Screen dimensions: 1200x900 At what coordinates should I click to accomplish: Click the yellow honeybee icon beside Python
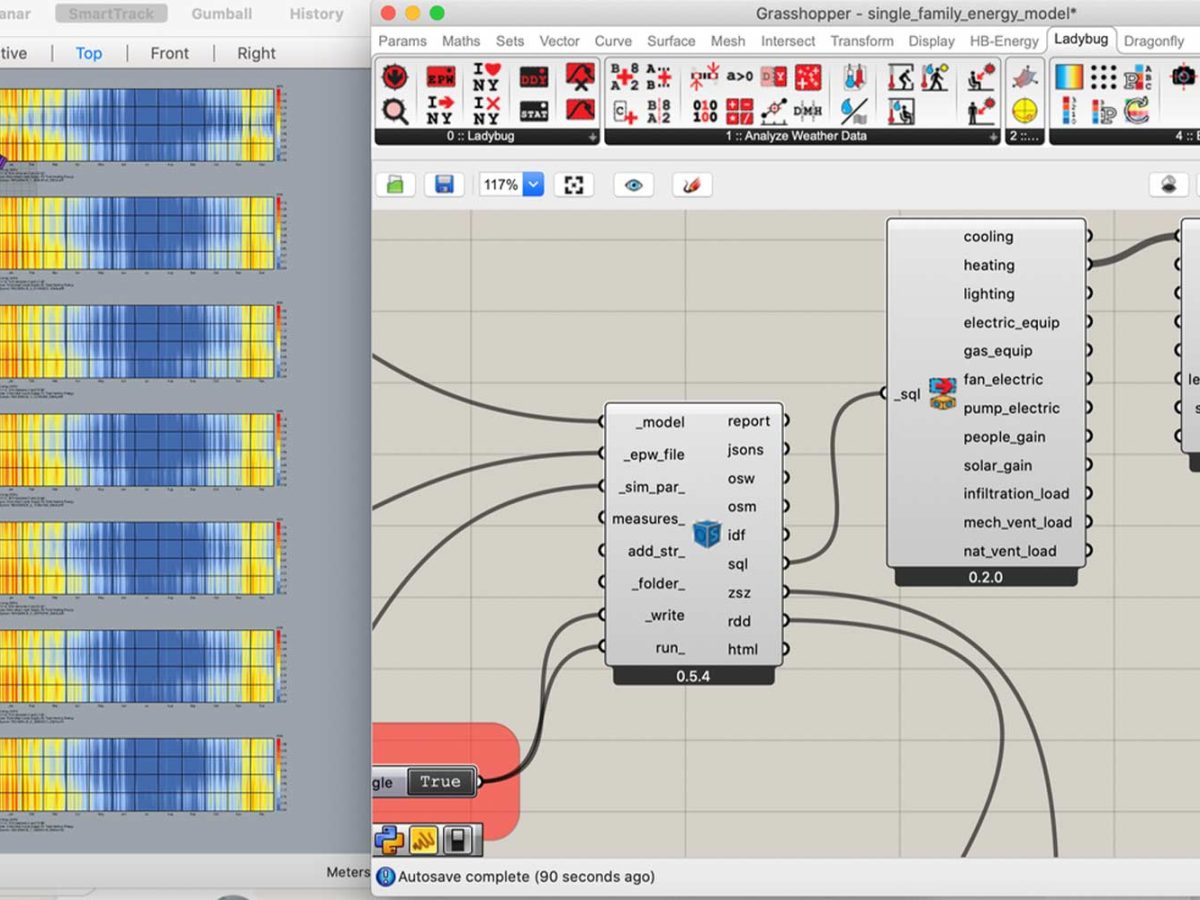[x=424, y=840]
